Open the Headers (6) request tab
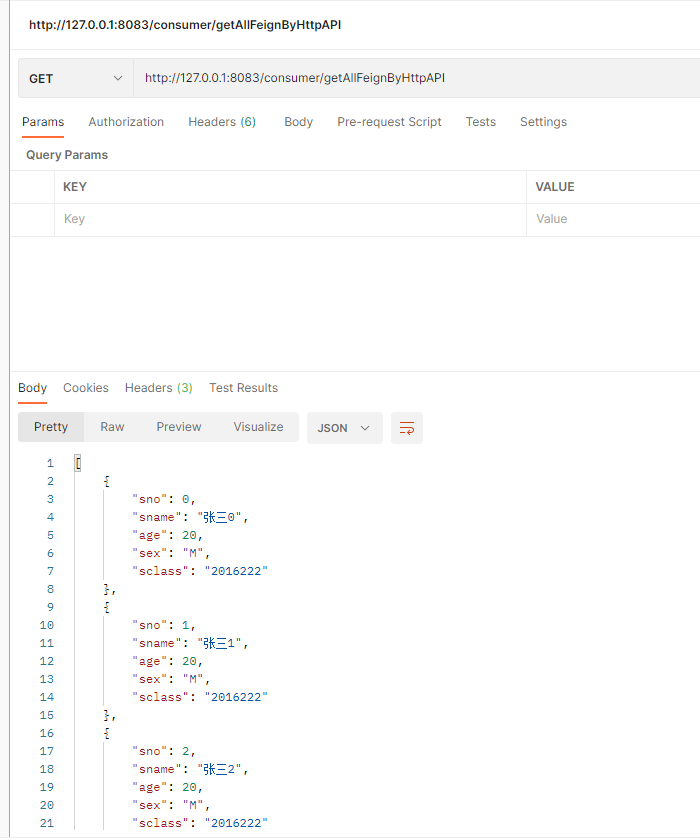700x840 pixels. click(222, 122)
